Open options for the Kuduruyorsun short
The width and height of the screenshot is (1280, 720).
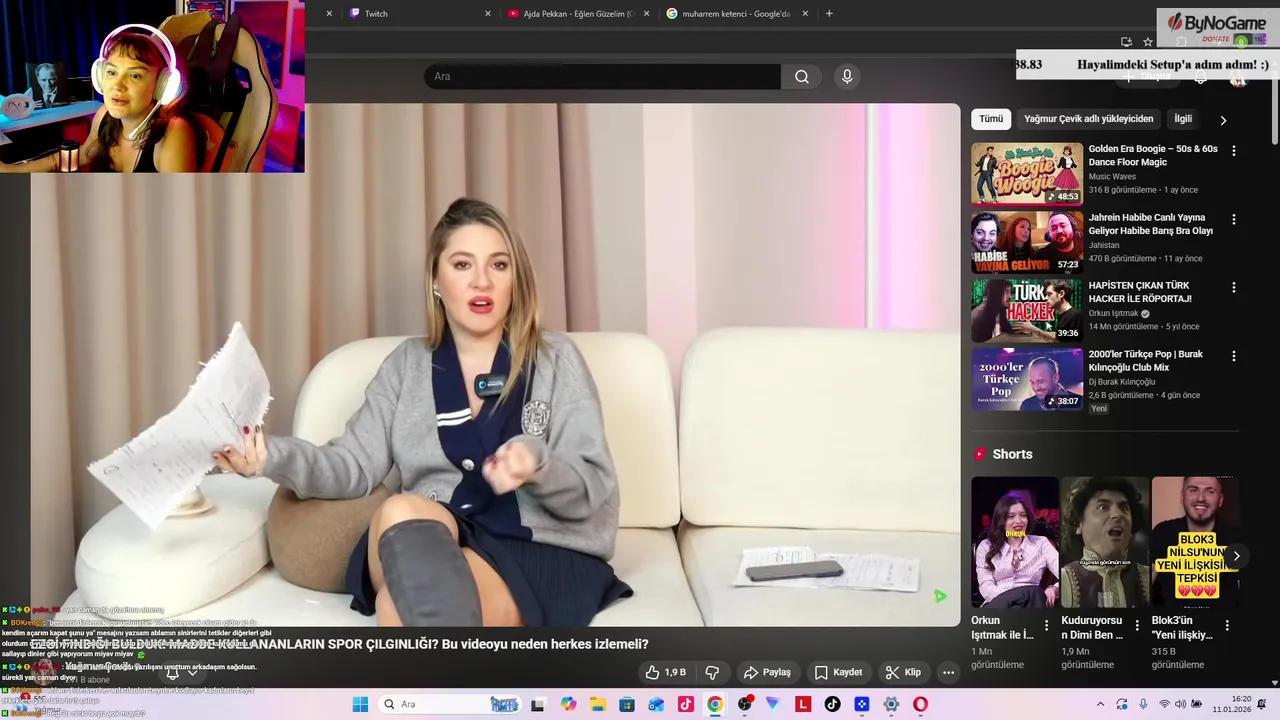1137,626
